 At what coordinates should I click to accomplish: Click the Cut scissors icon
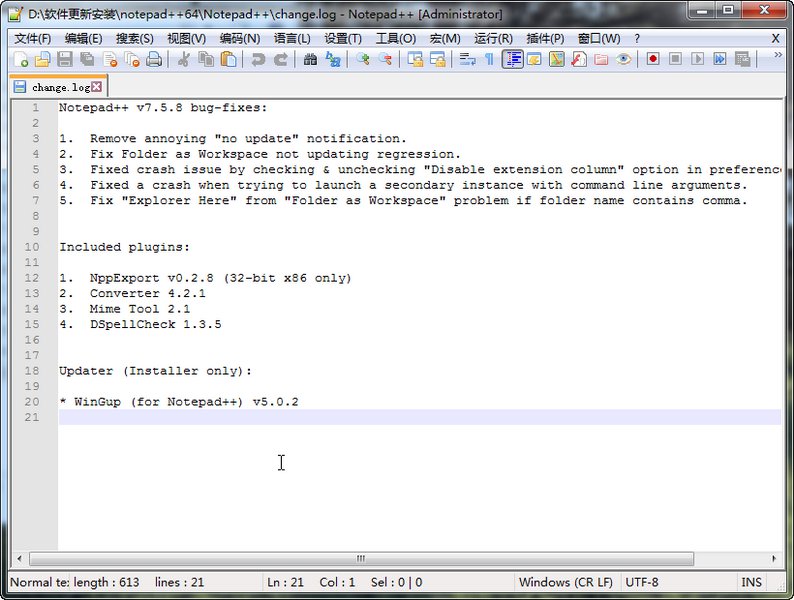click(x=183, y=59)
